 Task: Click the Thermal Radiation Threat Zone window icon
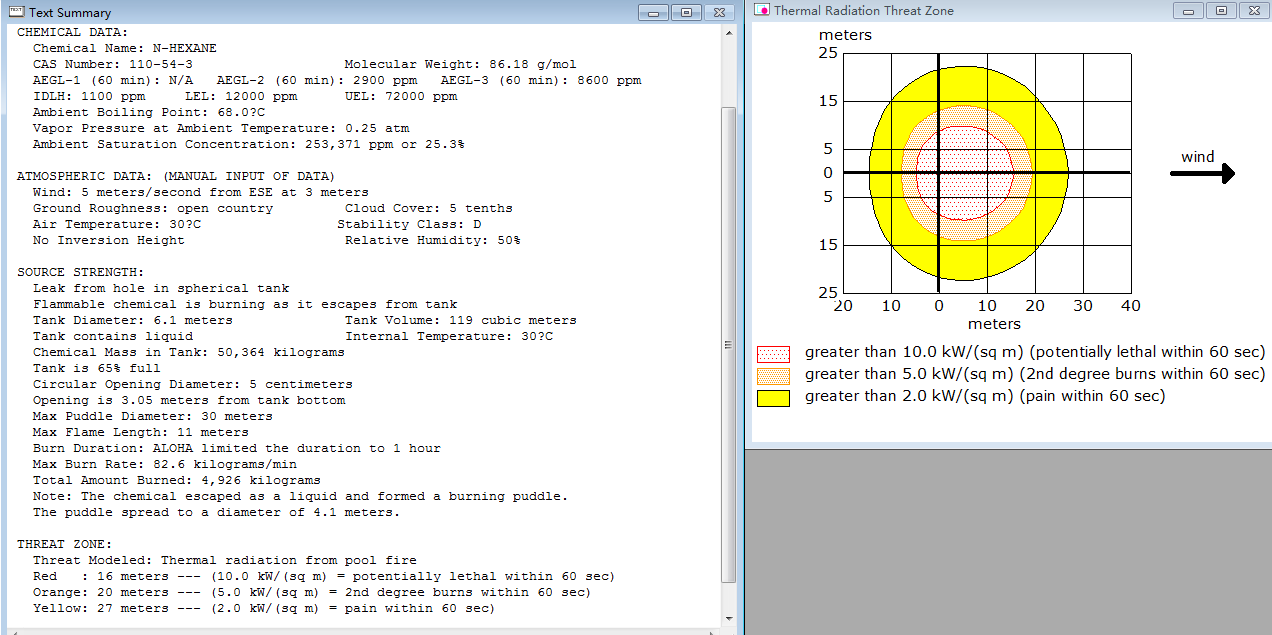pyautogui.click(x=762, y=10)
